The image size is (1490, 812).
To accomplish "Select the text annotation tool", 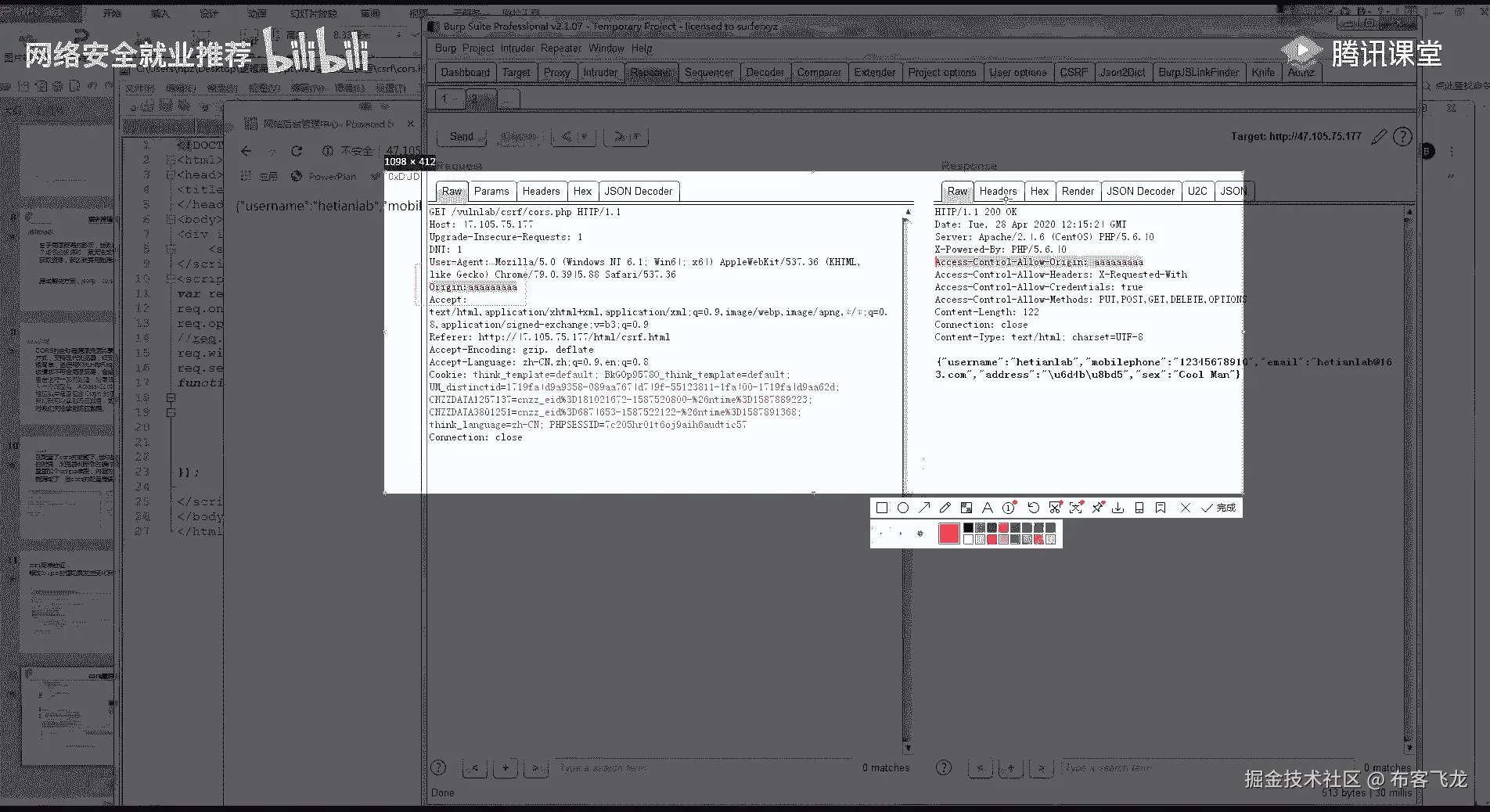I will 988,508.
